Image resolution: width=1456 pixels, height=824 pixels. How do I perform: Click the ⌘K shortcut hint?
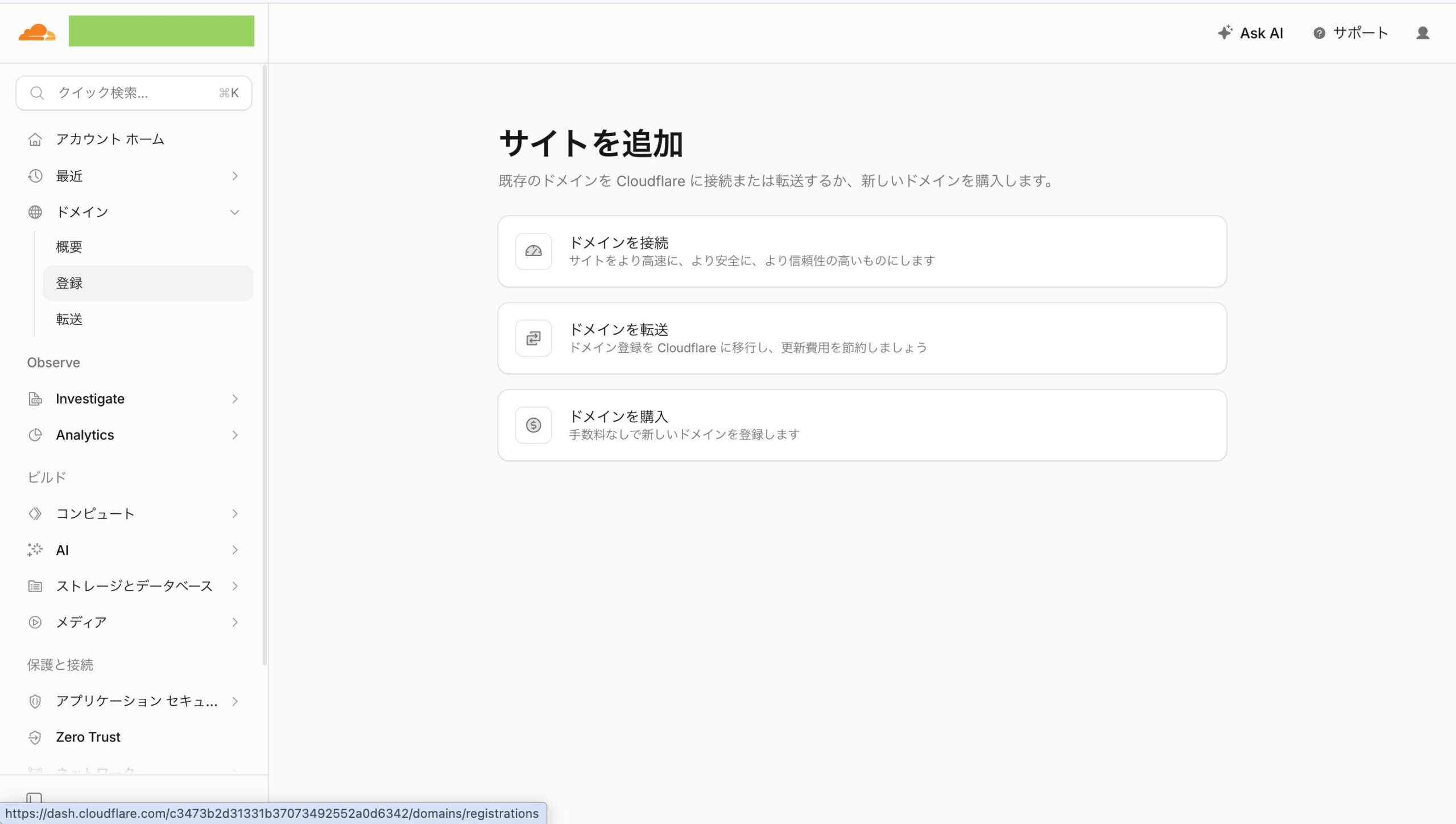click(x=229, y=93)
